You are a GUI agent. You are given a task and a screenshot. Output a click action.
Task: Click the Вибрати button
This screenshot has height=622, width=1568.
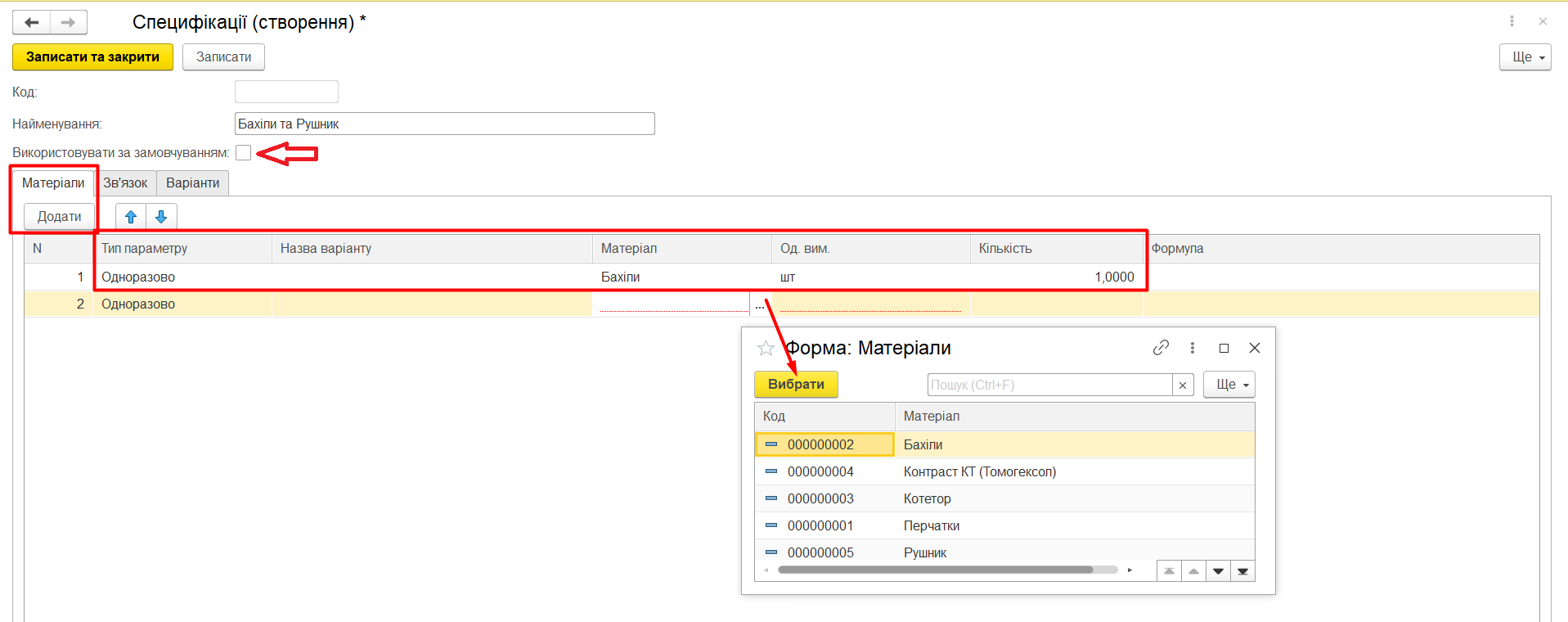(x=796, y=385)
